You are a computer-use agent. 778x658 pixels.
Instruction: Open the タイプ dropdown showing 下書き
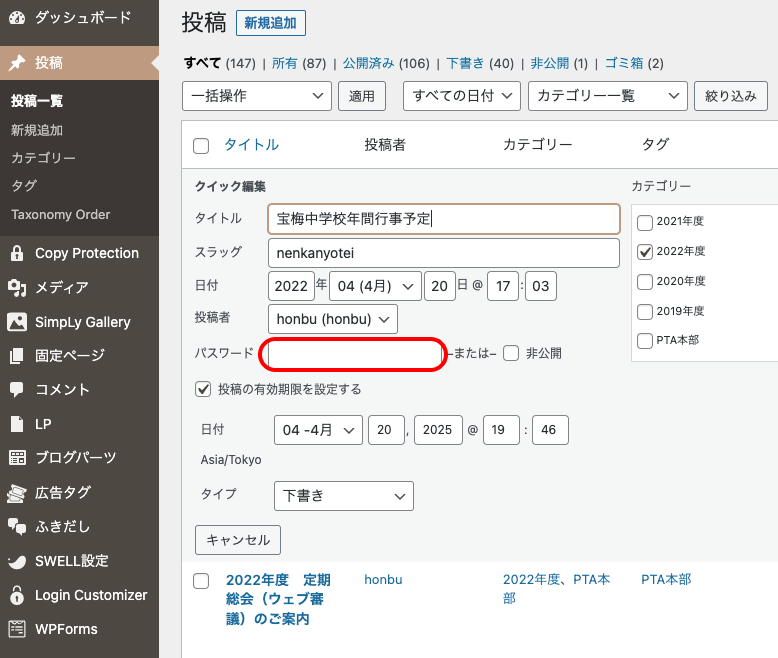343,495
